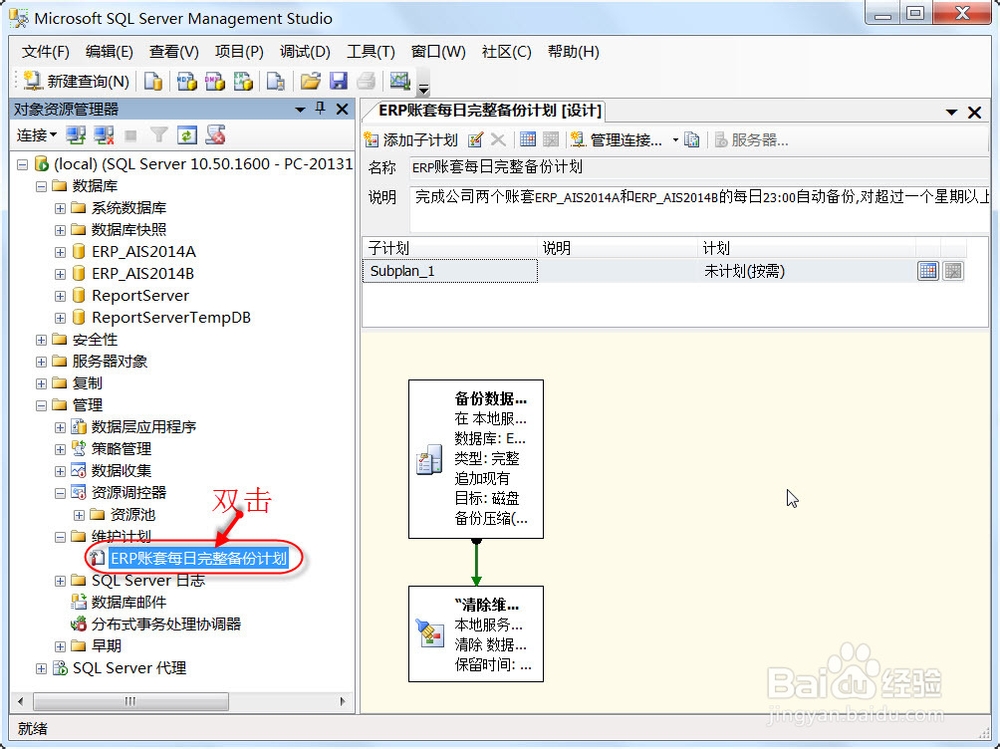Select the 备份数据库 task box

point(476,459)
